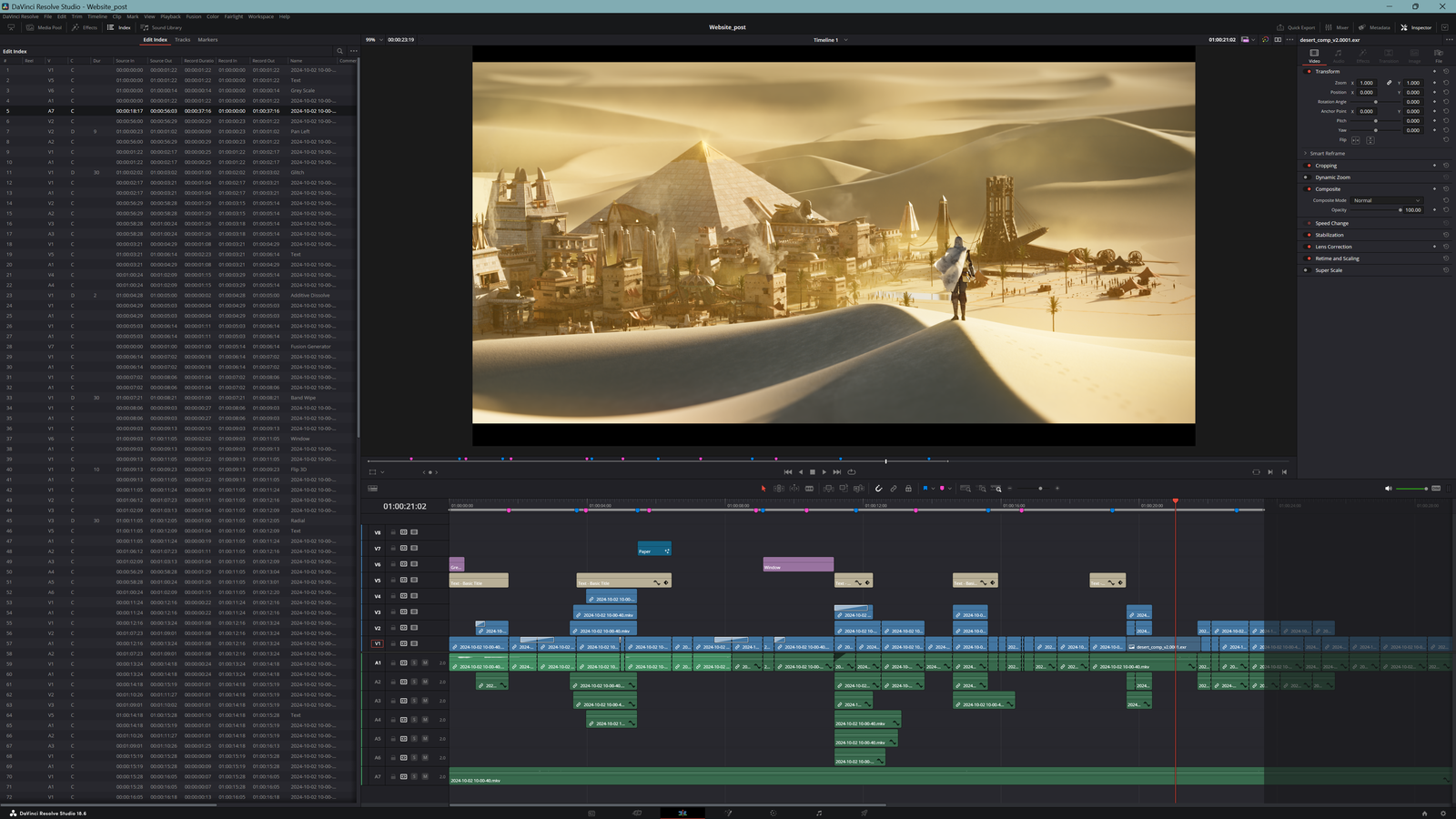Toggle the Index panel button
Screen dimensions: 1456x819
coord(119,27)
